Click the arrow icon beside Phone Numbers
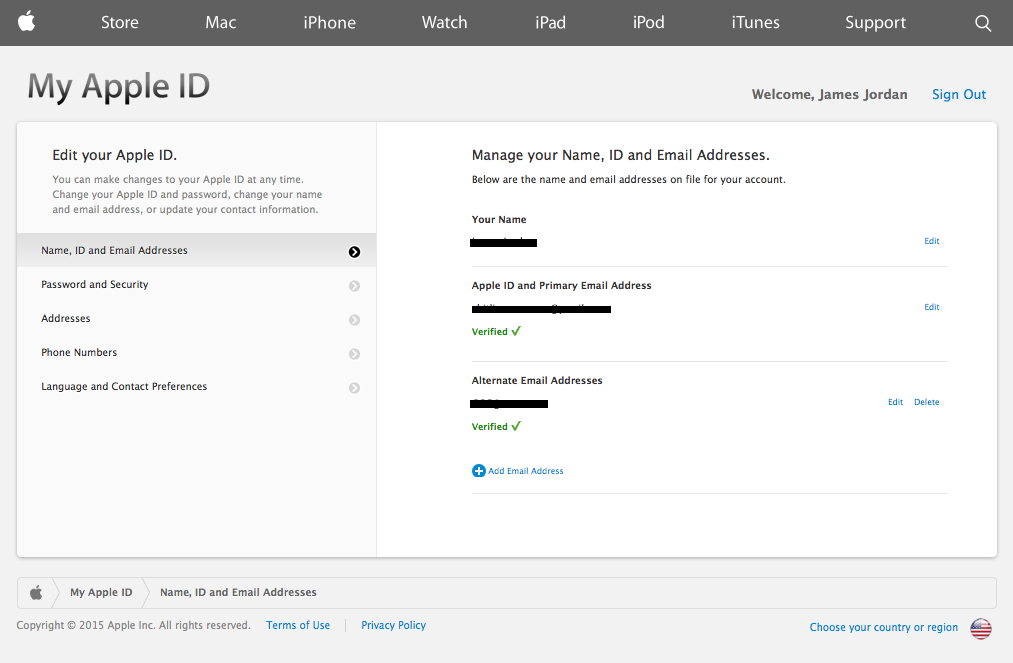Image resolution: width=1013 pixels, height=663 pixels. [354, 353]
